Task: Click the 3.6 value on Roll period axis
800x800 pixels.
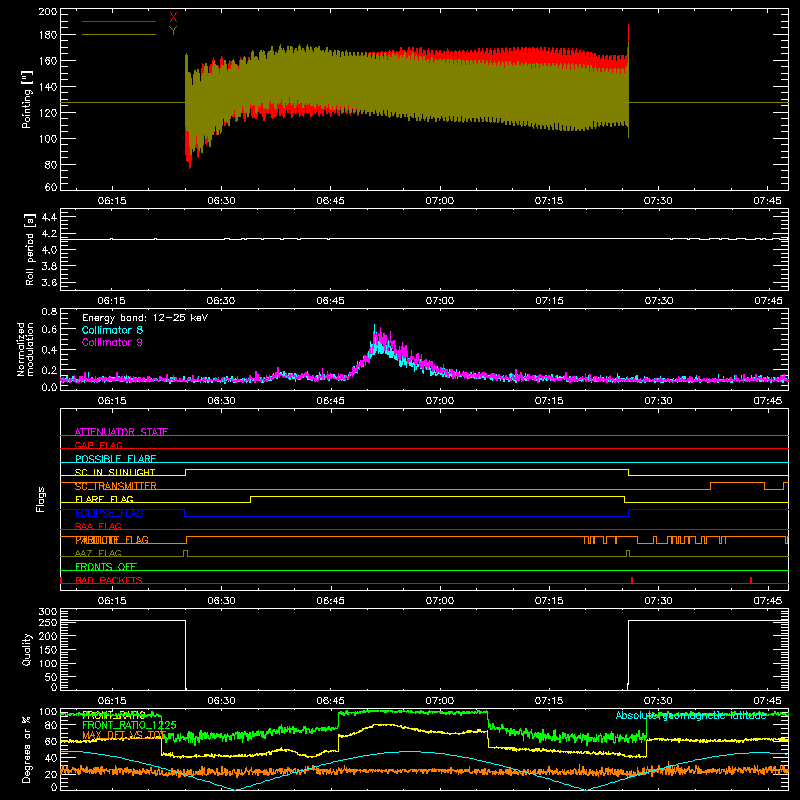Action: tap(49, 282)
